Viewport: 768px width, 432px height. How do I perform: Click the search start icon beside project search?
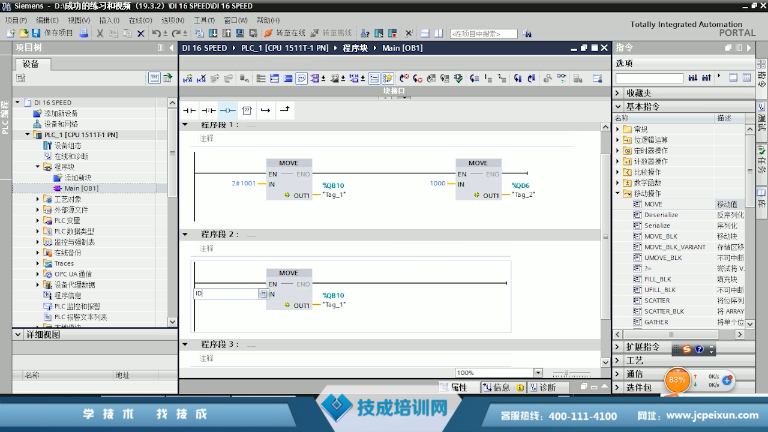click(527, 33)
